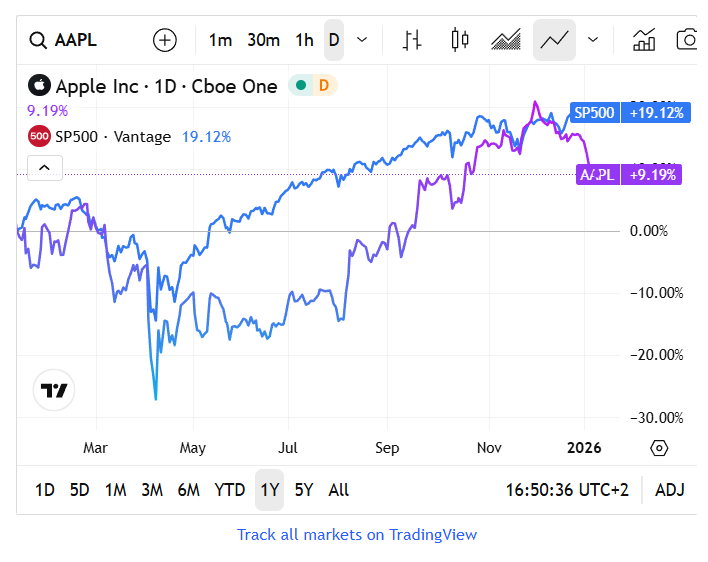Select the area chart style
This screenshot has height=562, width=708.
point(507,40)
